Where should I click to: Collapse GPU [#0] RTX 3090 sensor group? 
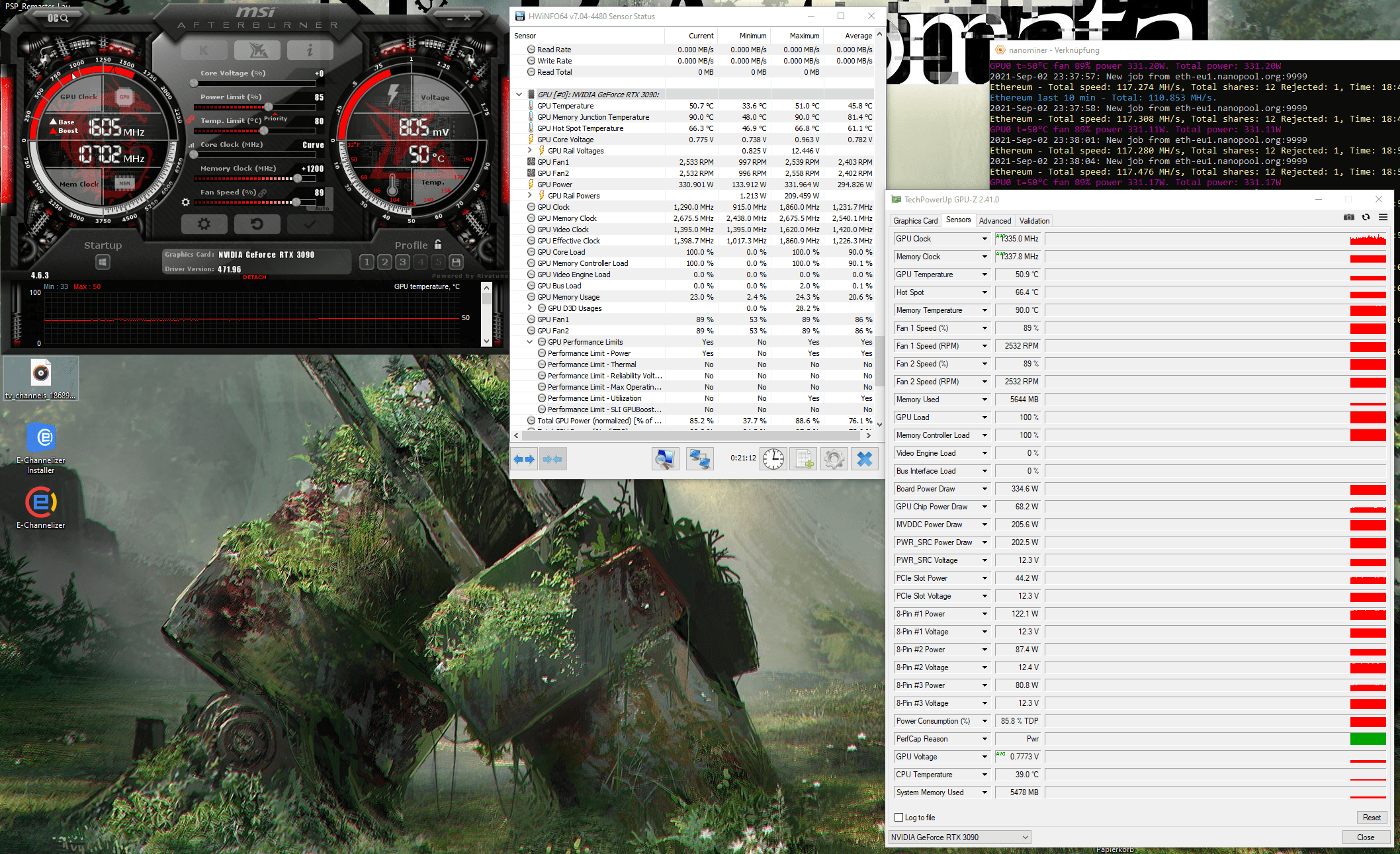click(519, 95)
